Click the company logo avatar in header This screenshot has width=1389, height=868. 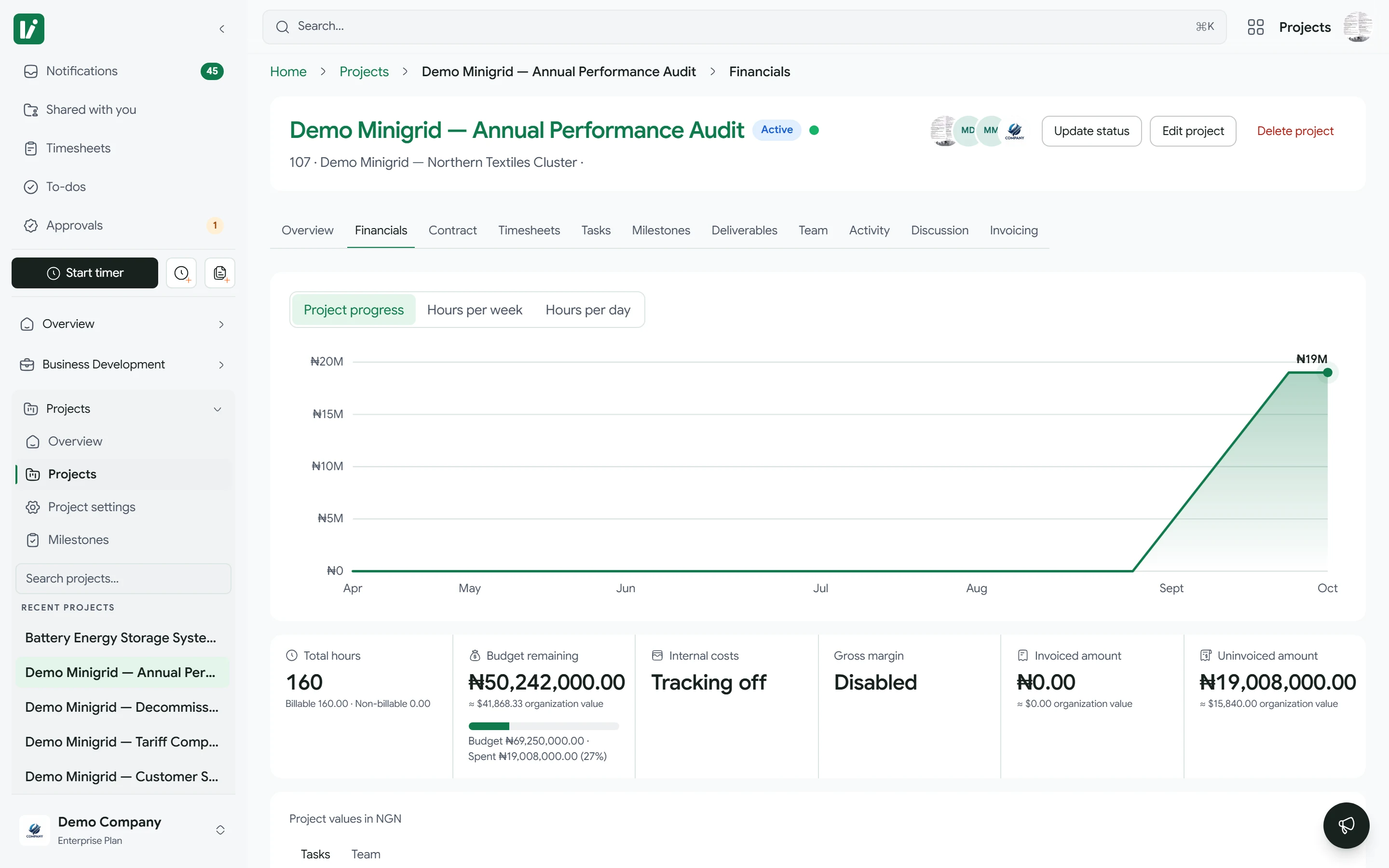[1014, 131]
